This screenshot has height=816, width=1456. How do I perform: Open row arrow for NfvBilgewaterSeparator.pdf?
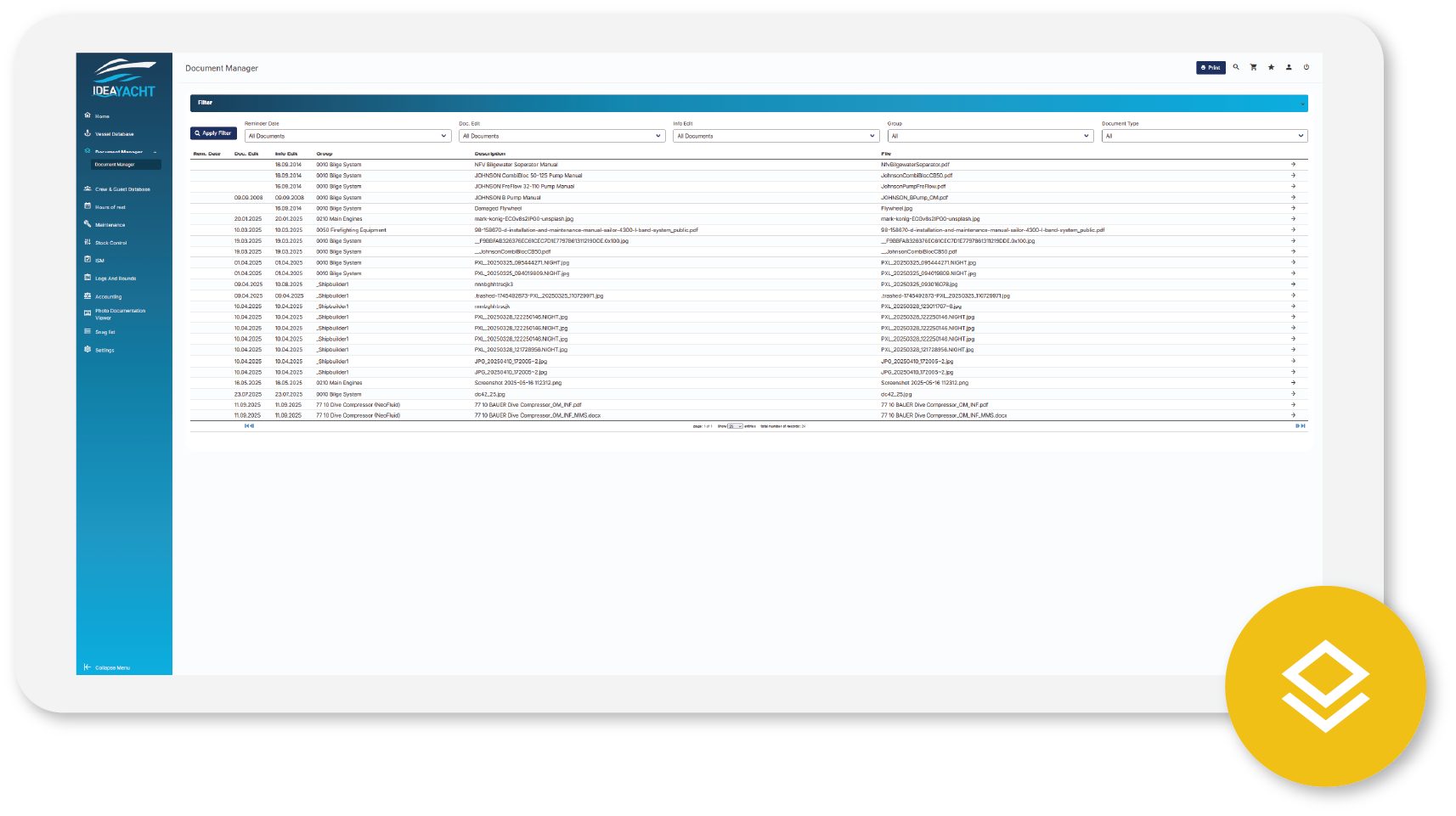coord(1293,165)
